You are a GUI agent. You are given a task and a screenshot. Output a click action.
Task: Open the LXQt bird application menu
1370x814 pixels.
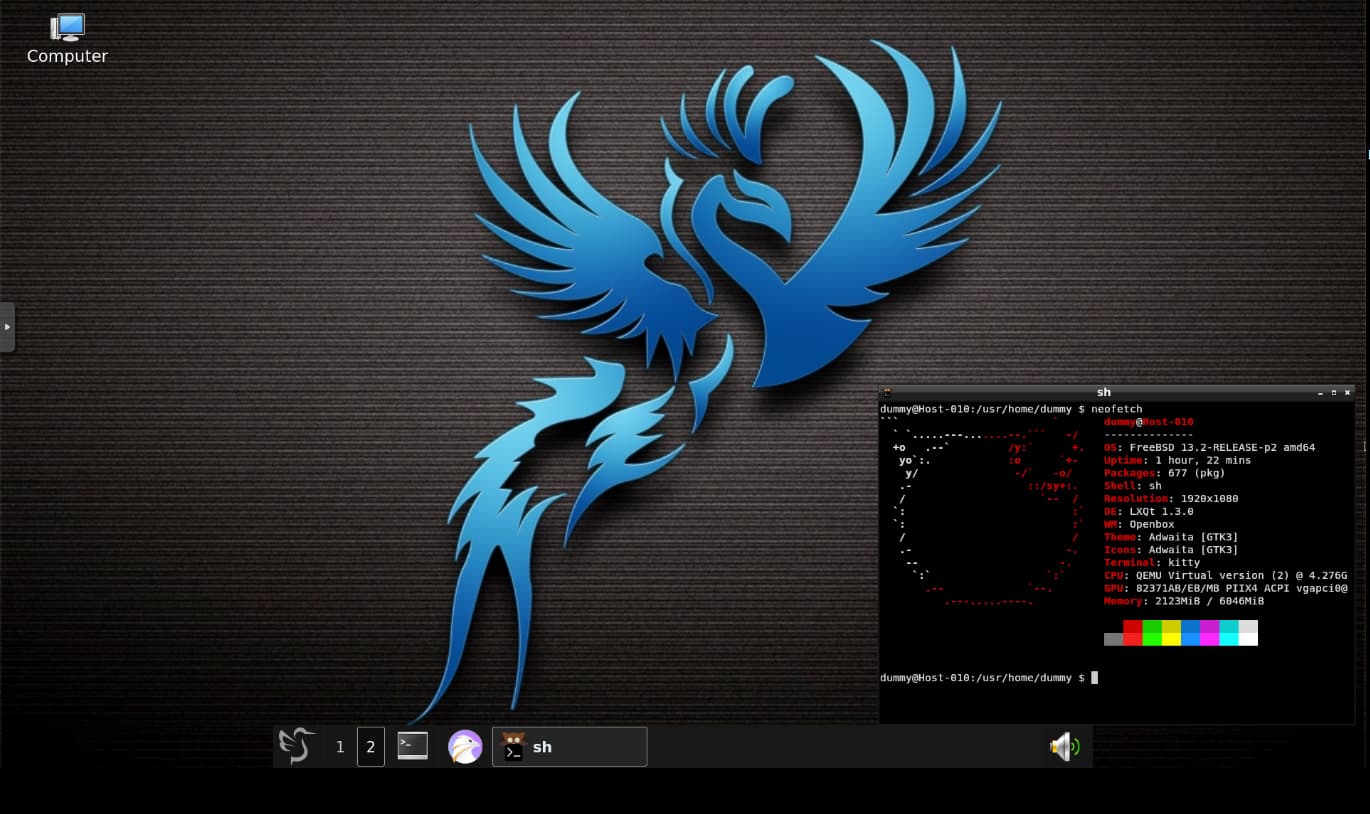coord(297,746)
